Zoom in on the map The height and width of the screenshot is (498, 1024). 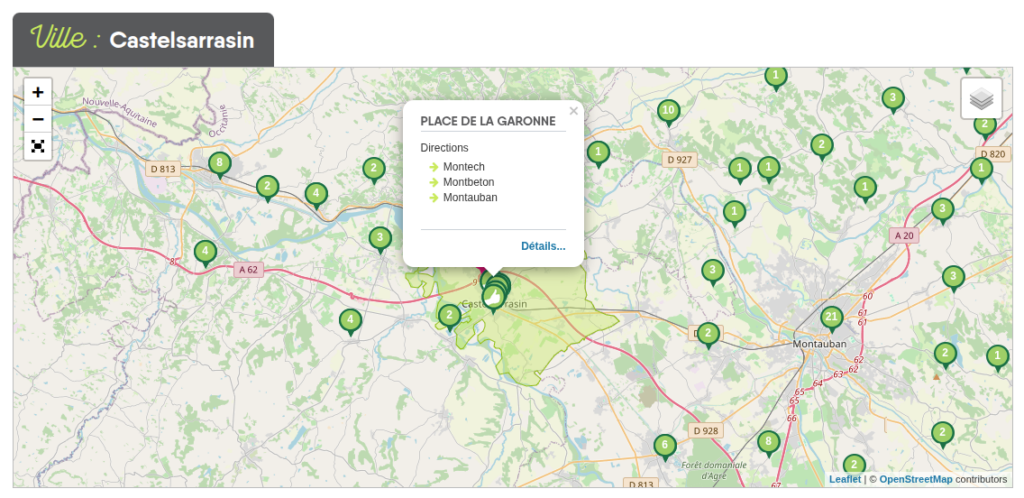(x=38, y=92)
